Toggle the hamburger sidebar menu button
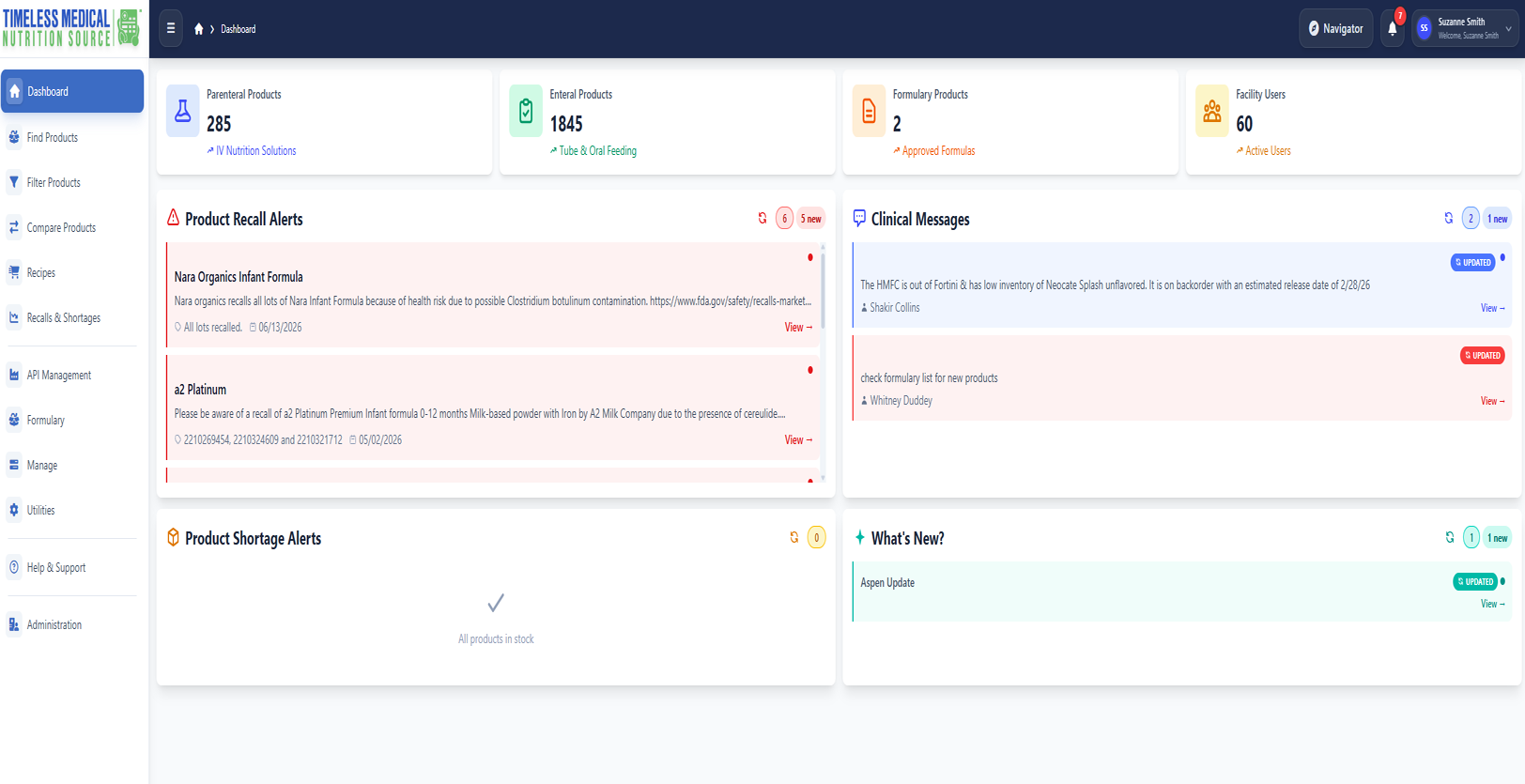This screenshot has height=784, width=1525. coord(171,28)
